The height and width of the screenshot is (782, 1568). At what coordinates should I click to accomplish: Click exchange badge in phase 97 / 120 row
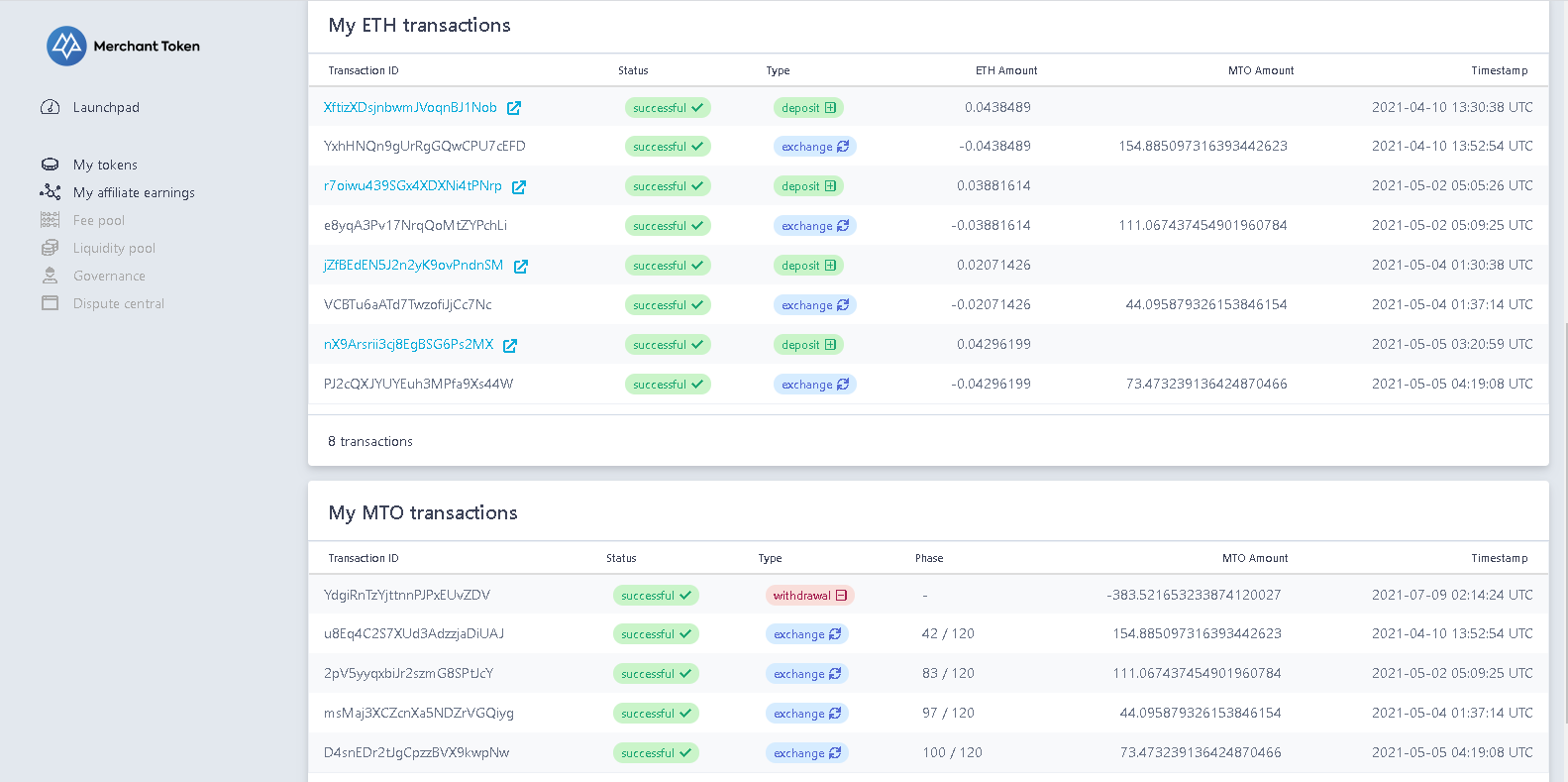click(x=807, y=713)
